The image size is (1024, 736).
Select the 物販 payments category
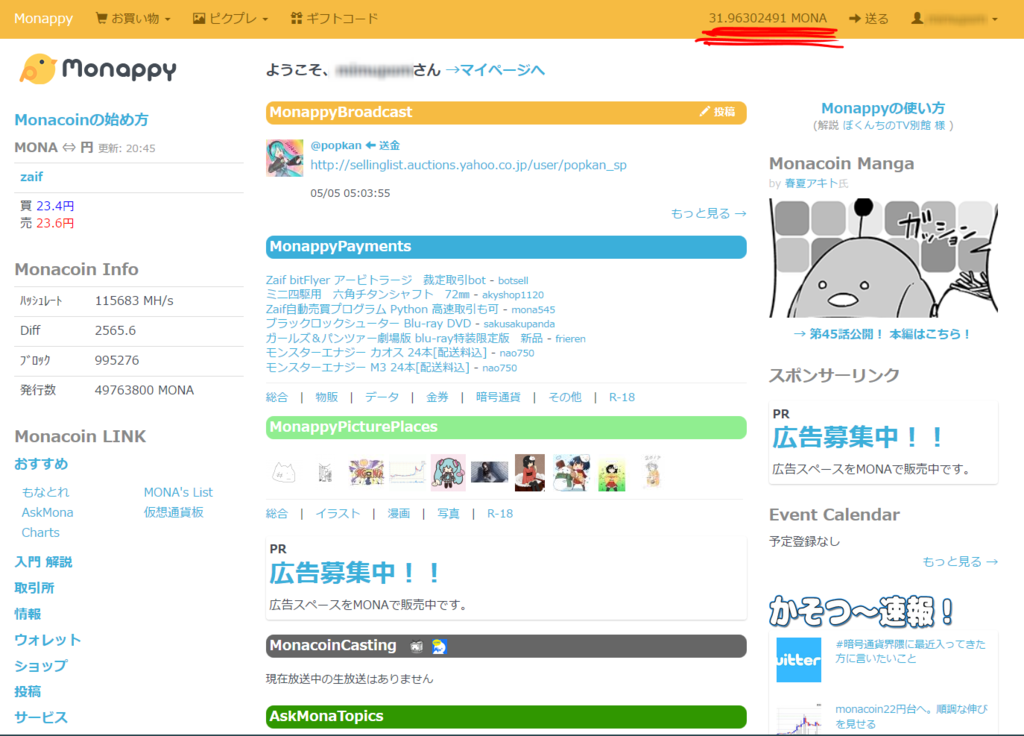click(327, 397)
